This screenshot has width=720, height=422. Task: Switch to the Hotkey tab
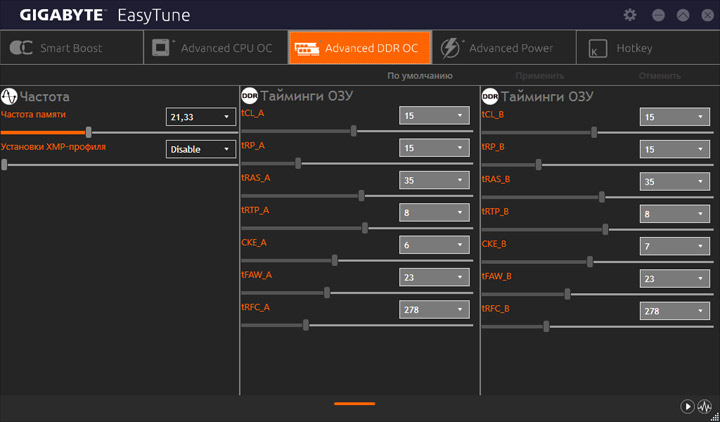[x=648, y=48]
